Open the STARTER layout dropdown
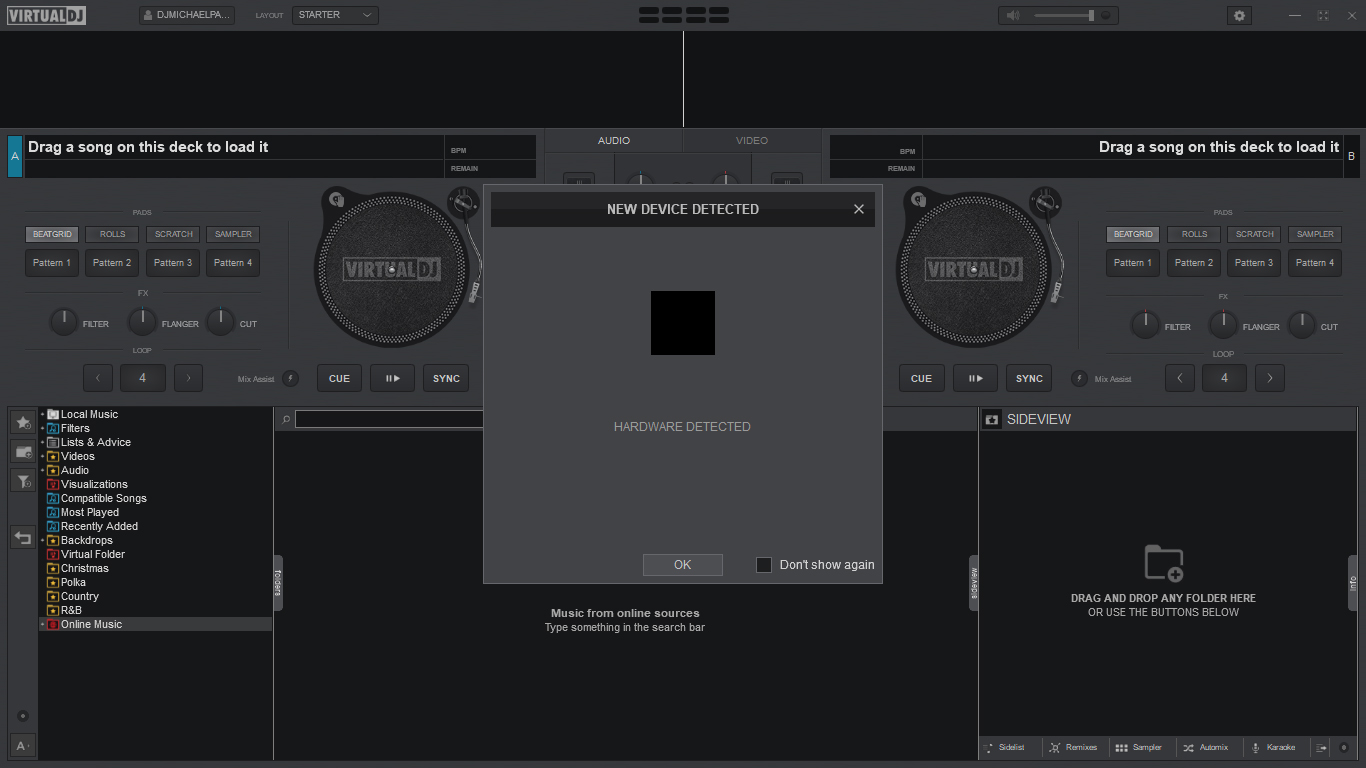Image resolution: width=1366 pixels, height=768 pixels. 335,15
